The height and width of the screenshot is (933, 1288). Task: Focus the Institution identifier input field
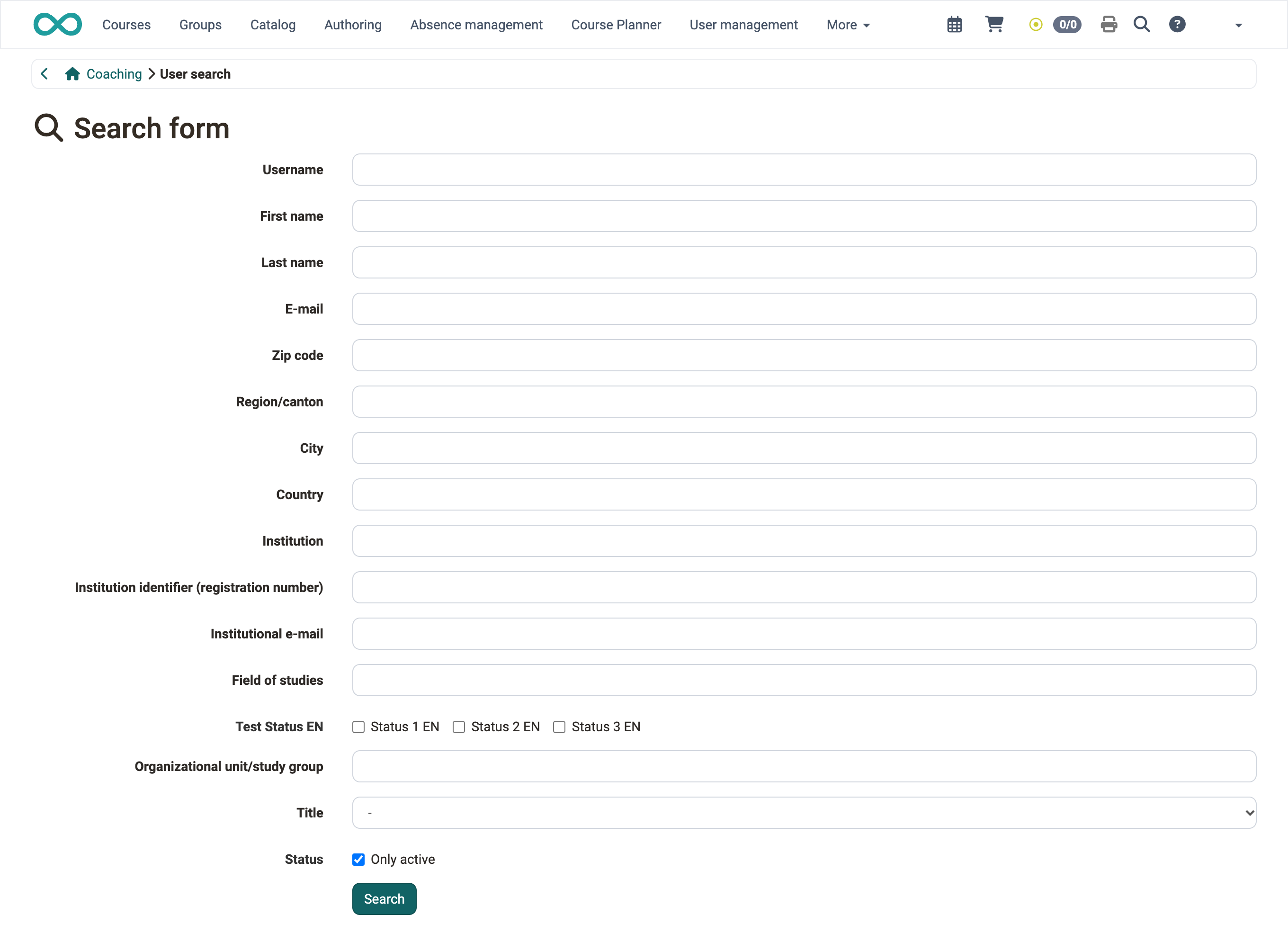pyautogui.click(x=804, y=588)
